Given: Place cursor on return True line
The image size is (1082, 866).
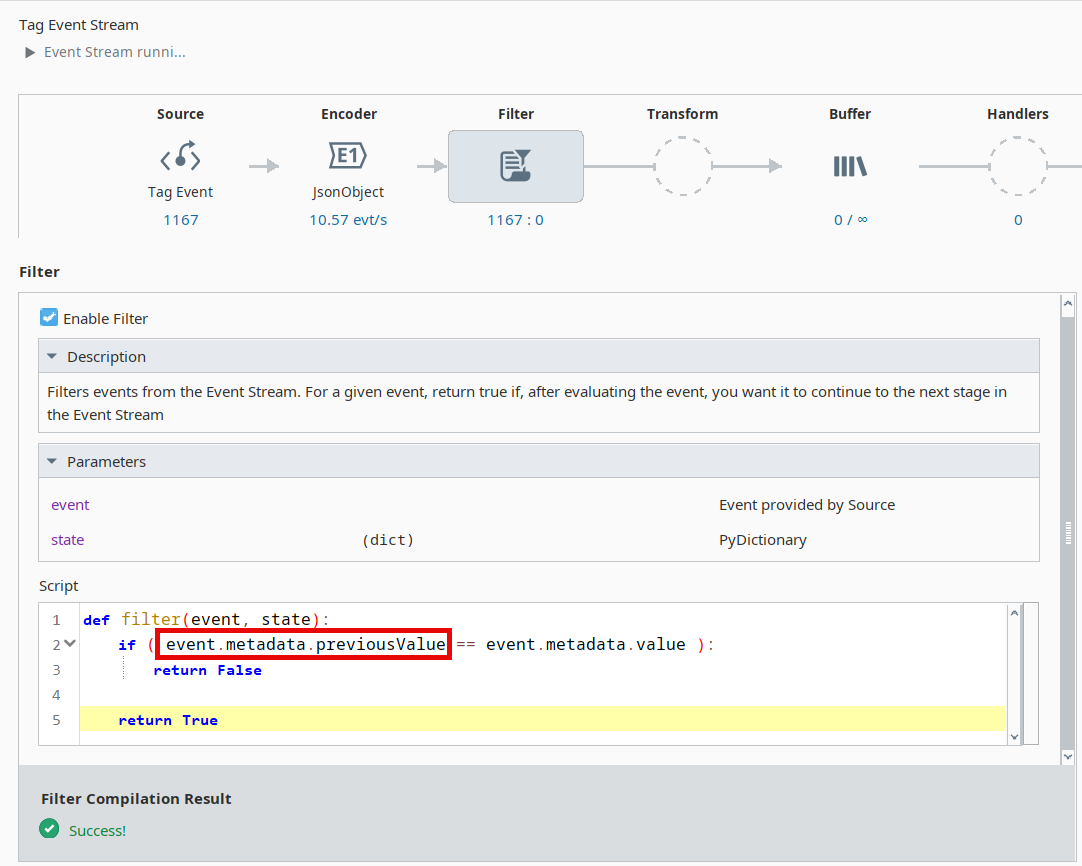Looking at the screenshot, I should click(542, 719).
